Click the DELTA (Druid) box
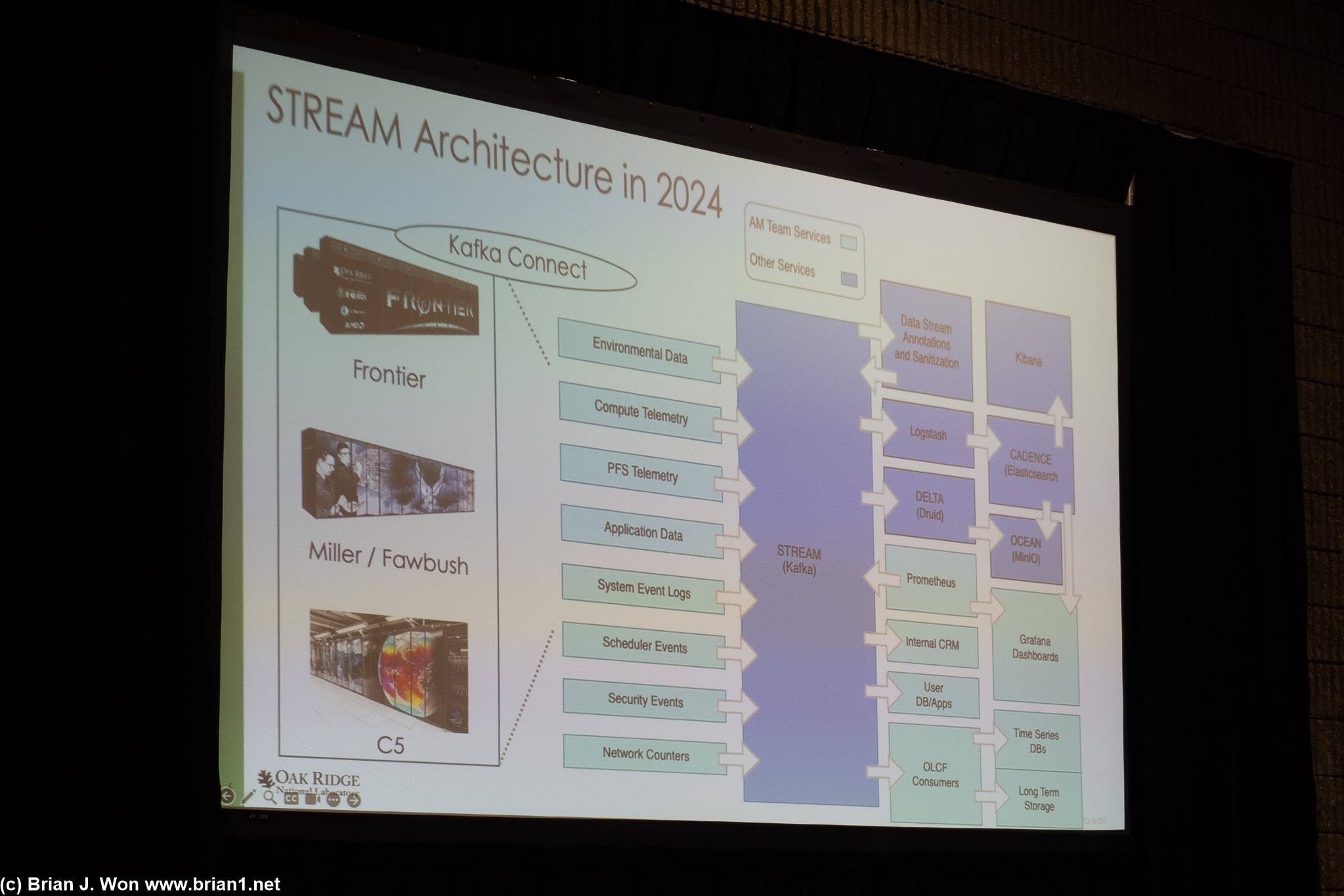The height and width of the screenshot is (896, 1344). click(x=930, y=506)
